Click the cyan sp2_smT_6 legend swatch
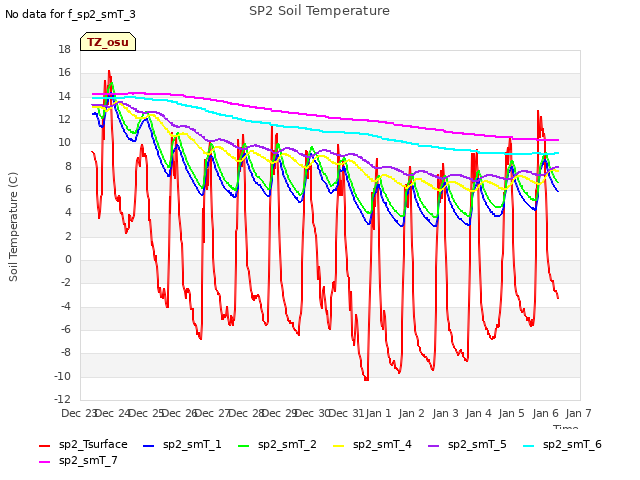The height and width of the screenshot is (480, 640). click(529, 445)
